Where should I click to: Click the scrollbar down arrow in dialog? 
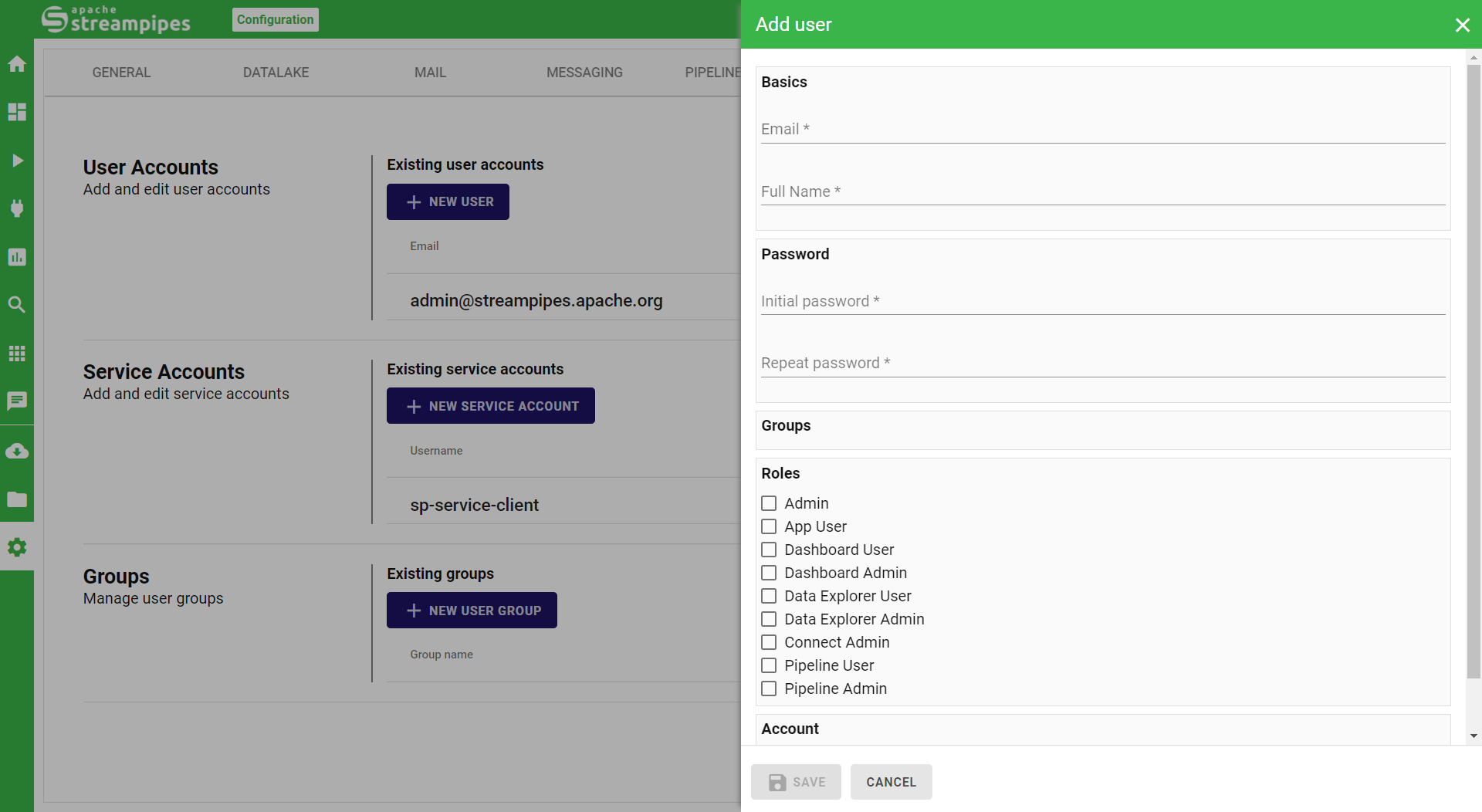[x=1474, y=736]
